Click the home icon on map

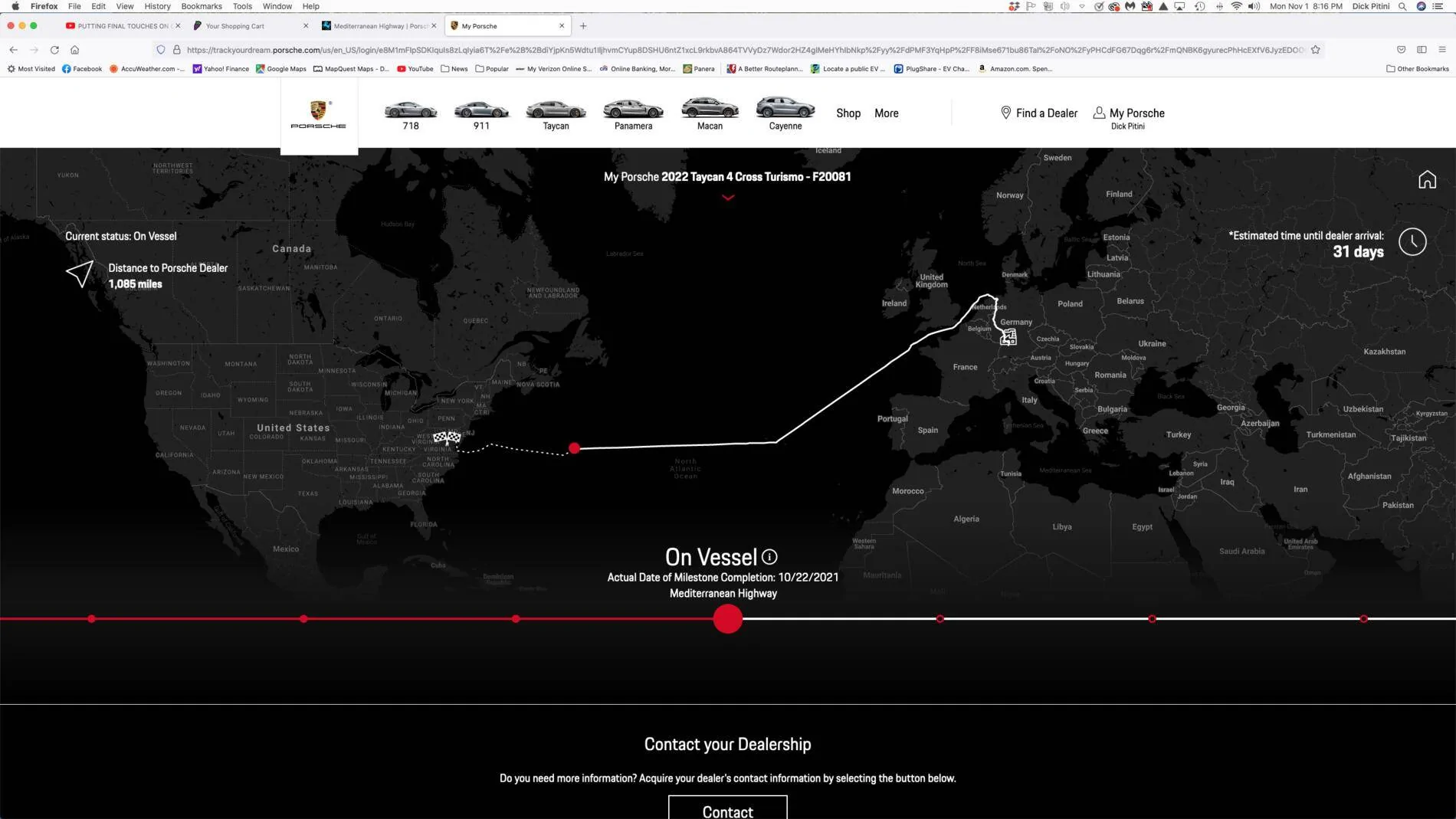1427,180
